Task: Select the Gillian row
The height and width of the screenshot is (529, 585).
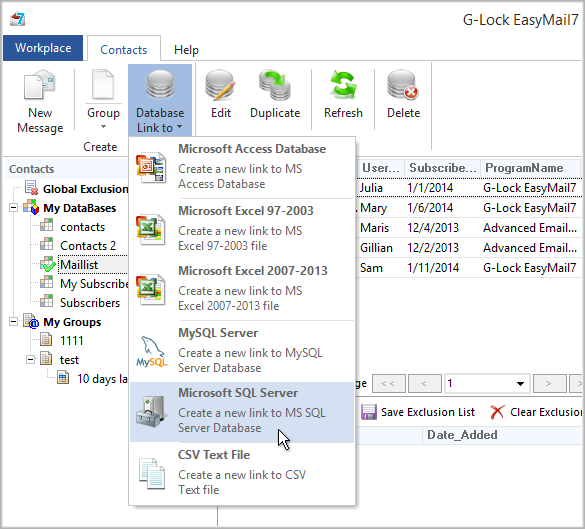Action: tap(469, 248)
